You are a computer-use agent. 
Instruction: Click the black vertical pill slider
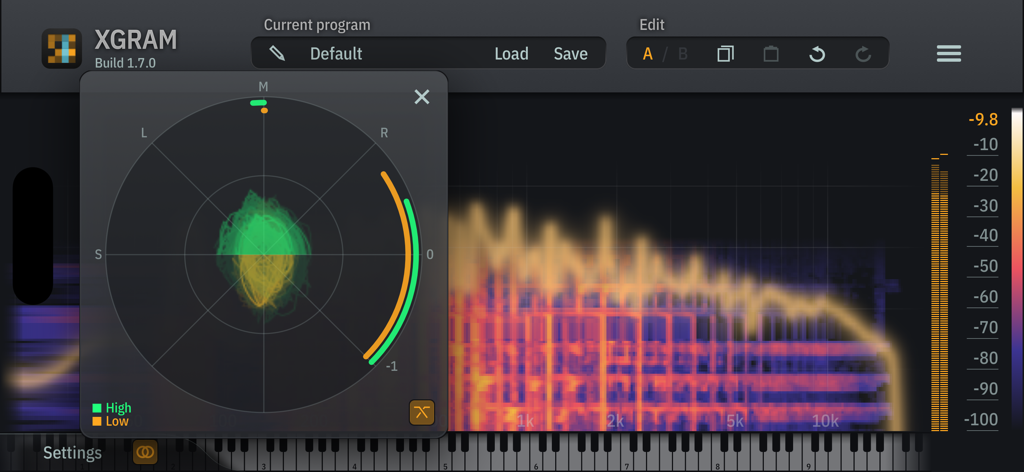(x=33, y=236)
